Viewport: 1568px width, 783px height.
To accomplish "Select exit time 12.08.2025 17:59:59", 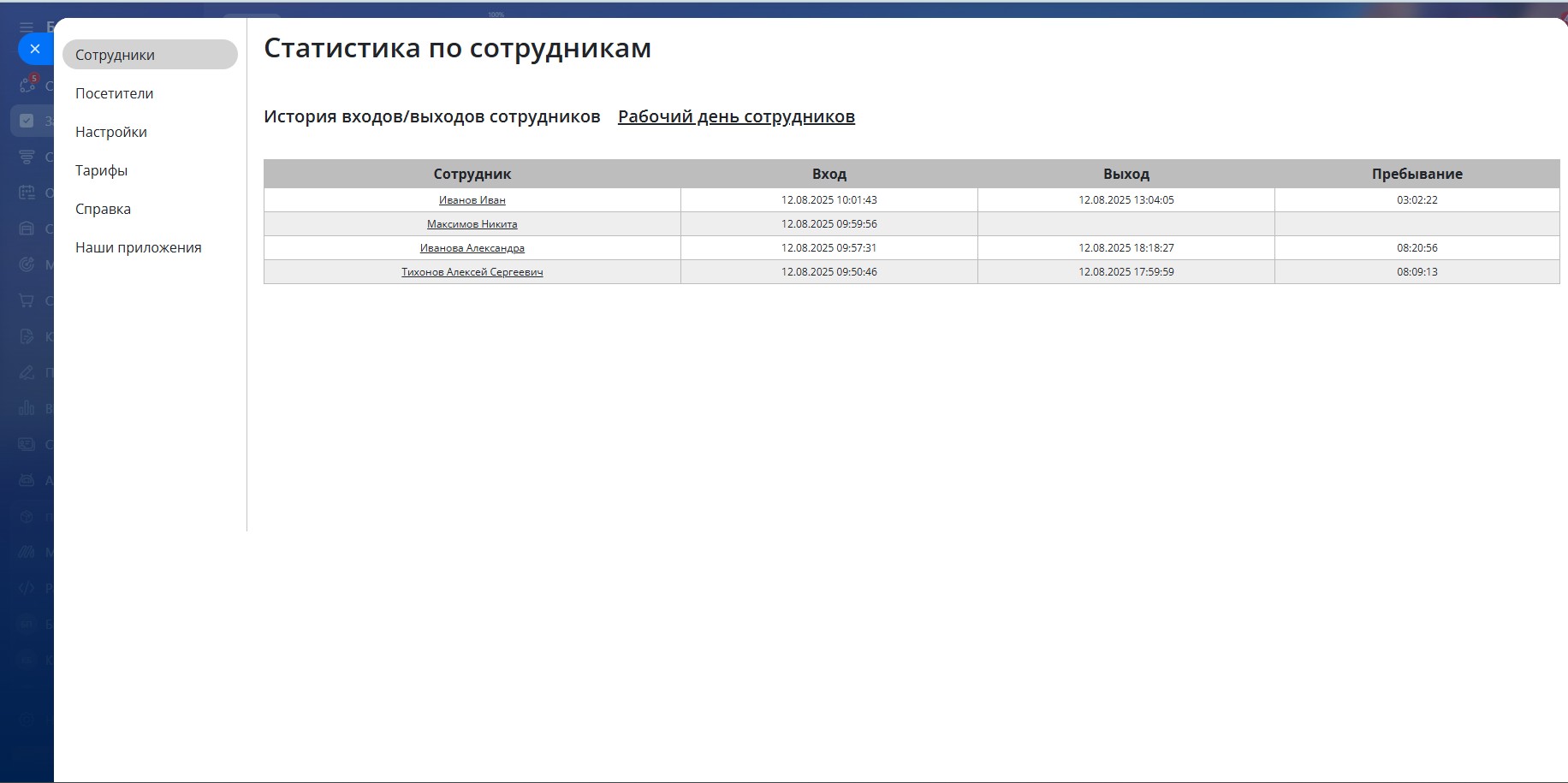I will (x=1126, y=272).
